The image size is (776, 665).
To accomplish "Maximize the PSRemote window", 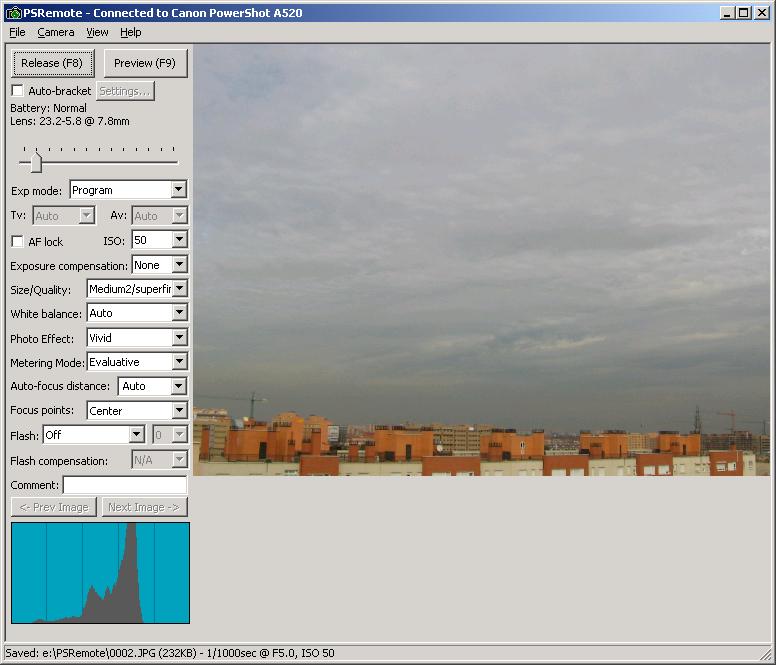I will tap(743, 13).
